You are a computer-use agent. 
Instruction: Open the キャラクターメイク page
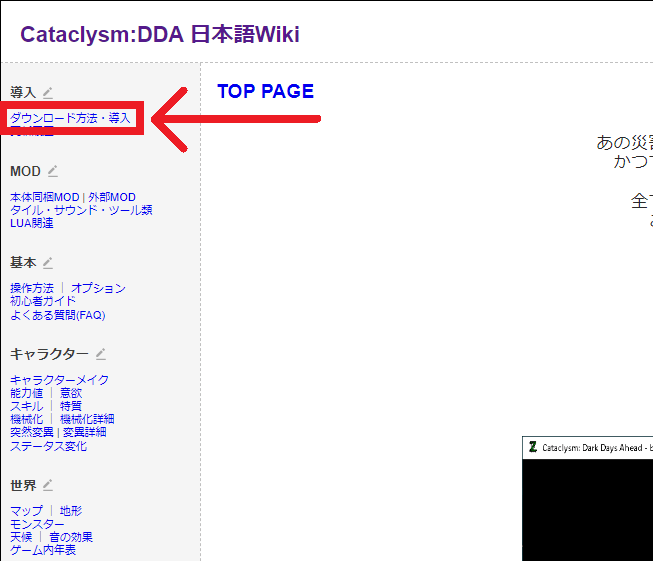pyautogui.click(x=60, y=380)
